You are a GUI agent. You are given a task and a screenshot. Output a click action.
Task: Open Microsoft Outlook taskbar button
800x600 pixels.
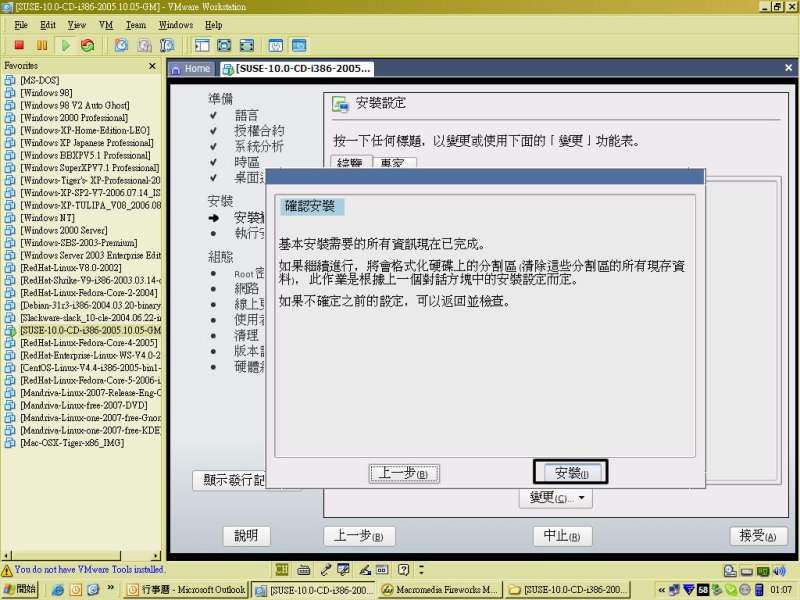coord(186,590)
